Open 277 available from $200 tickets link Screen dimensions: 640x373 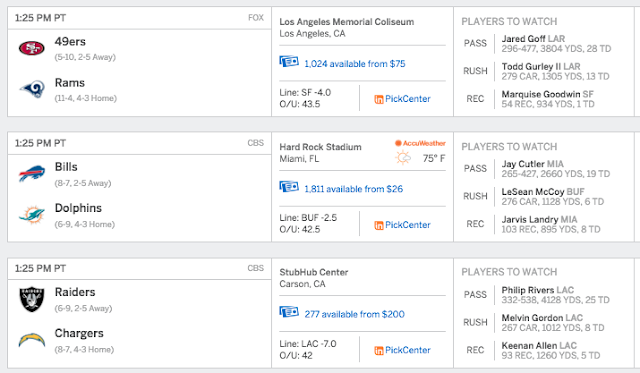pyautogui.click(x=354, y=314)
